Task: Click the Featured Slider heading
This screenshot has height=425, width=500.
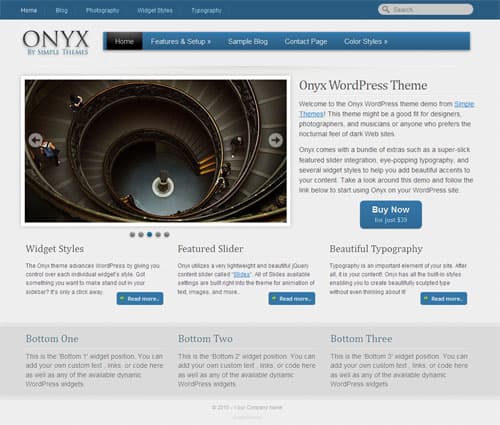Action: [x=210, y=249]
